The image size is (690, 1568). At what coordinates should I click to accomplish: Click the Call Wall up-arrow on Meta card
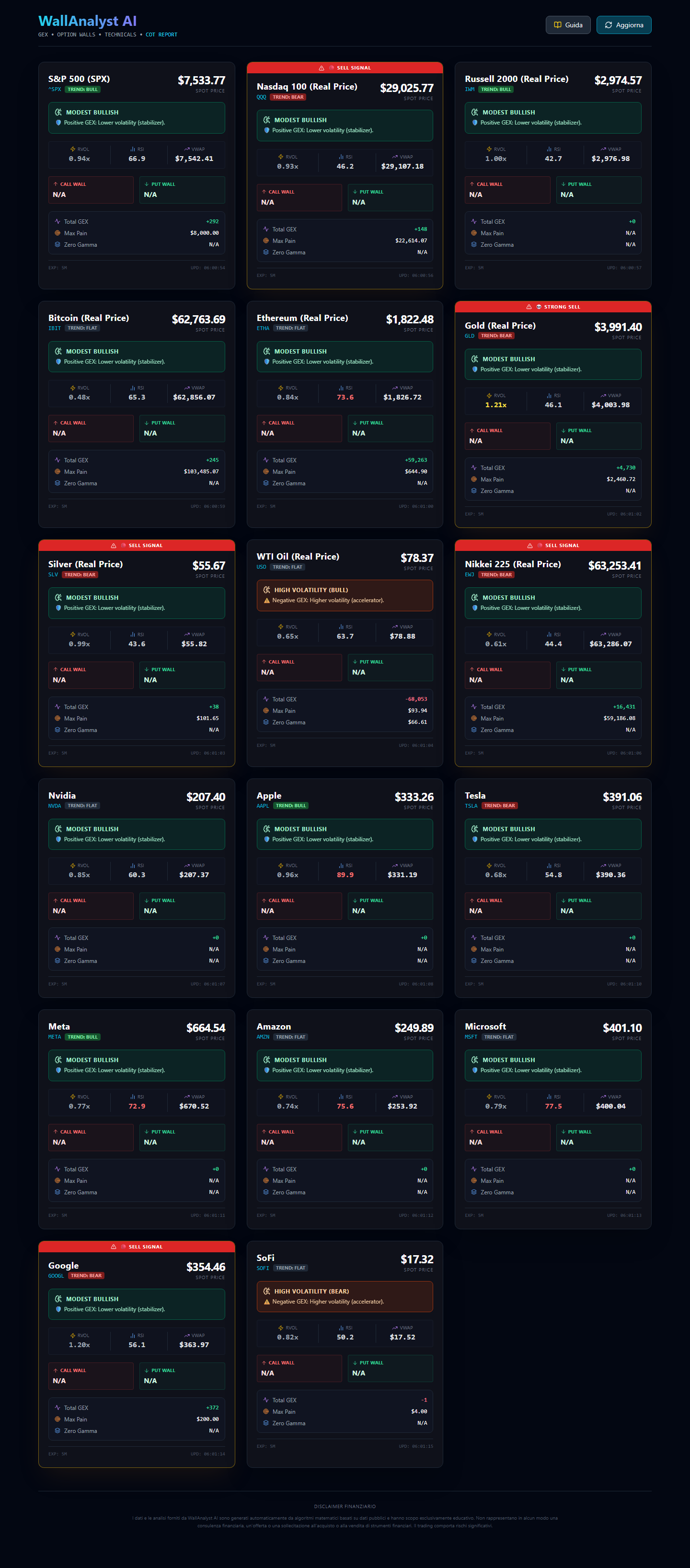(x=56, y=1132)
